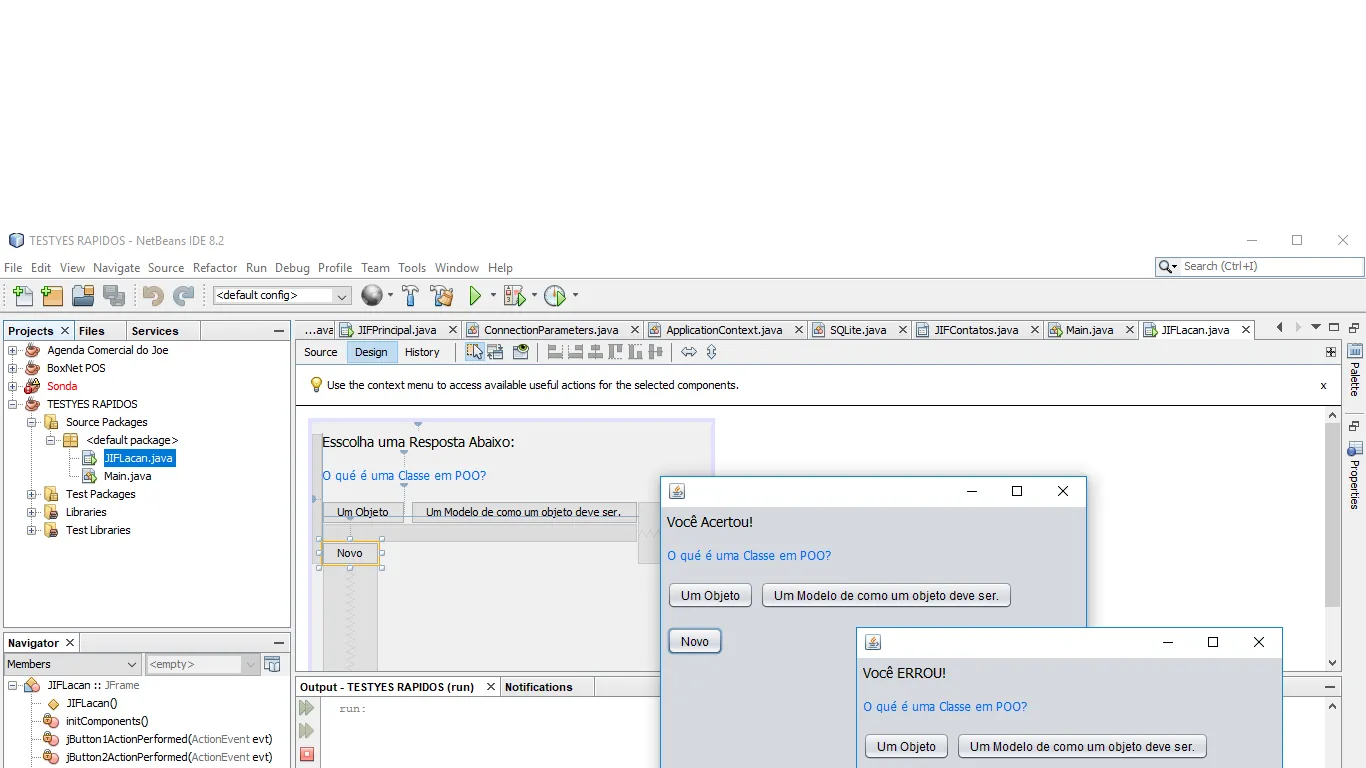Click the Center Vertically alignment icon
The image size is (1366, 768).
[x=655, y=352]
